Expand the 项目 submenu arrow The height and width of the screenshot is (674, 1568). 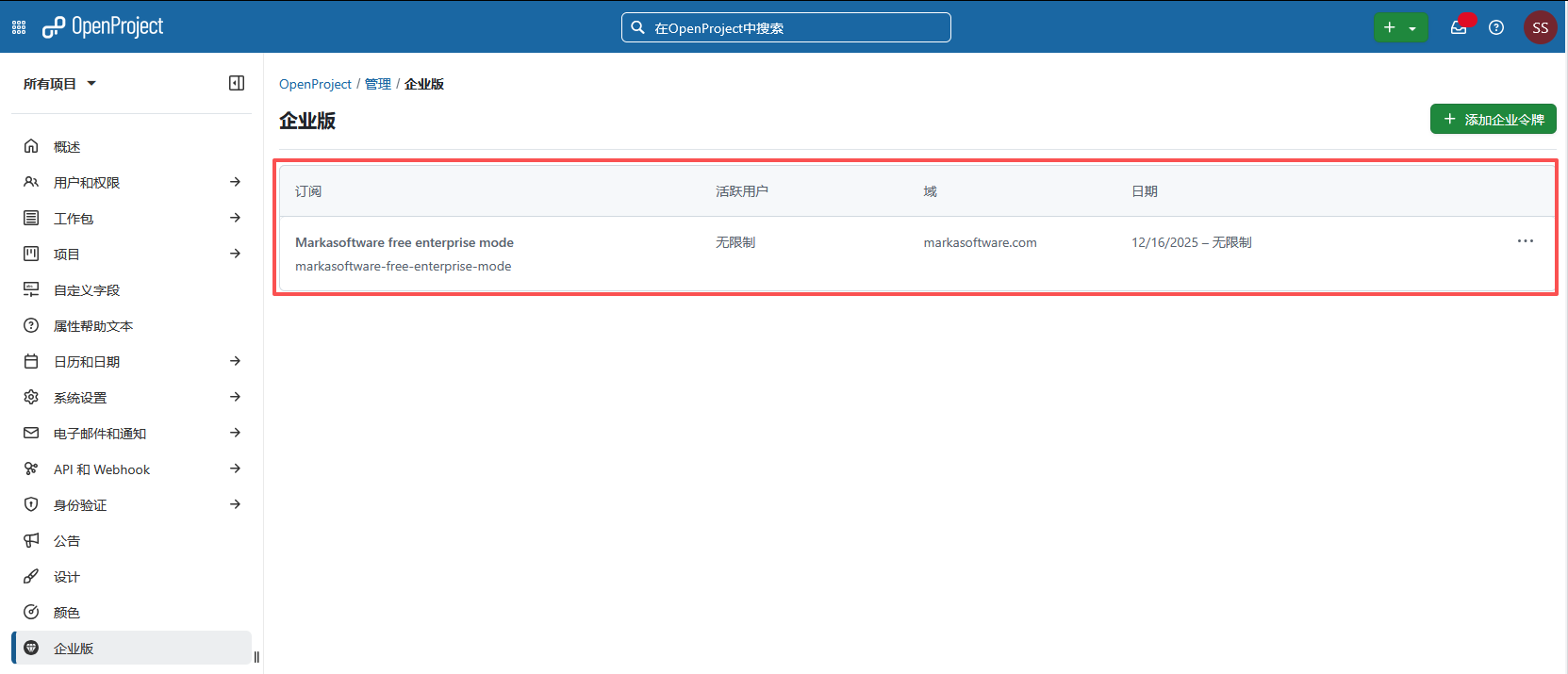(x=235, y=254)
